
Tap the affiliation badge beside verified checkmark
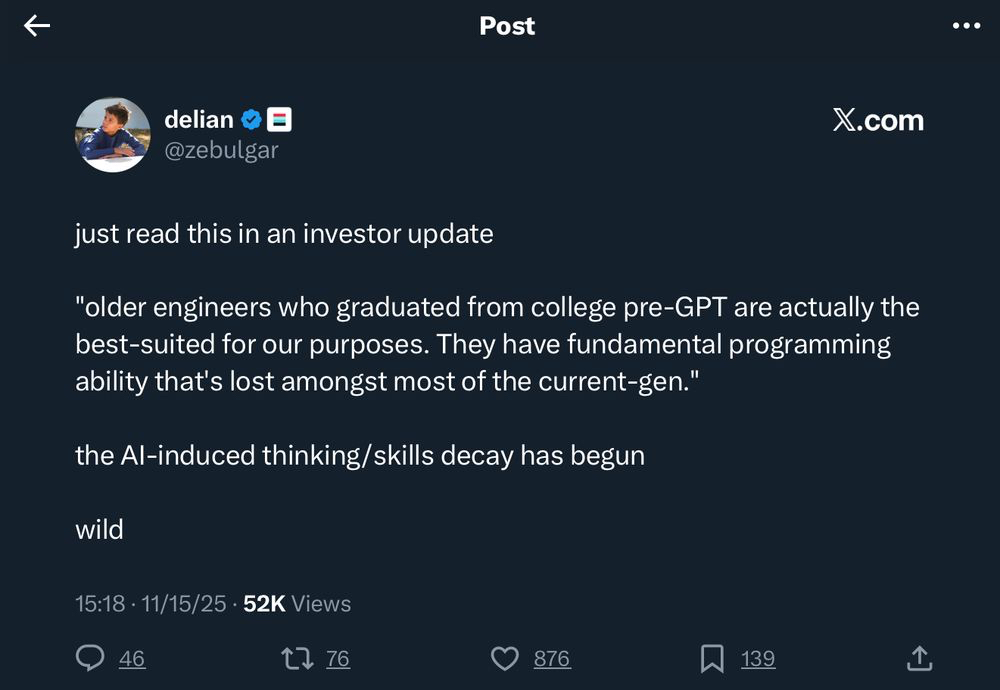click(280, 120)
